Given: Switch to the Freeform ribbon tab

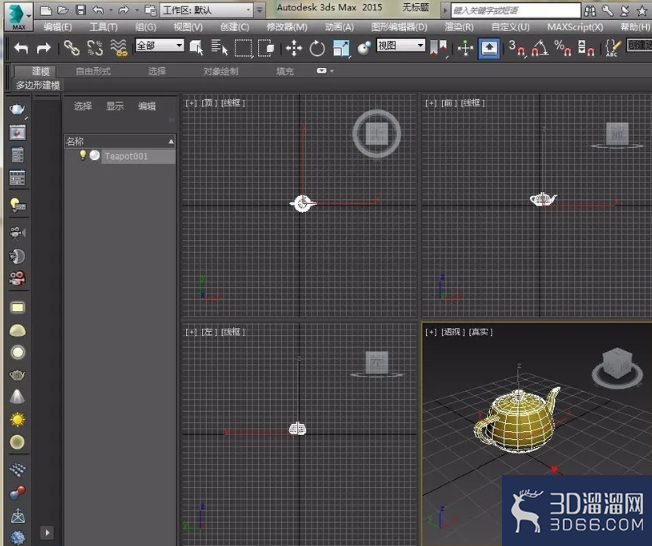Looking at the screenshot, I should pyautogui.click(x=93, y=71).
